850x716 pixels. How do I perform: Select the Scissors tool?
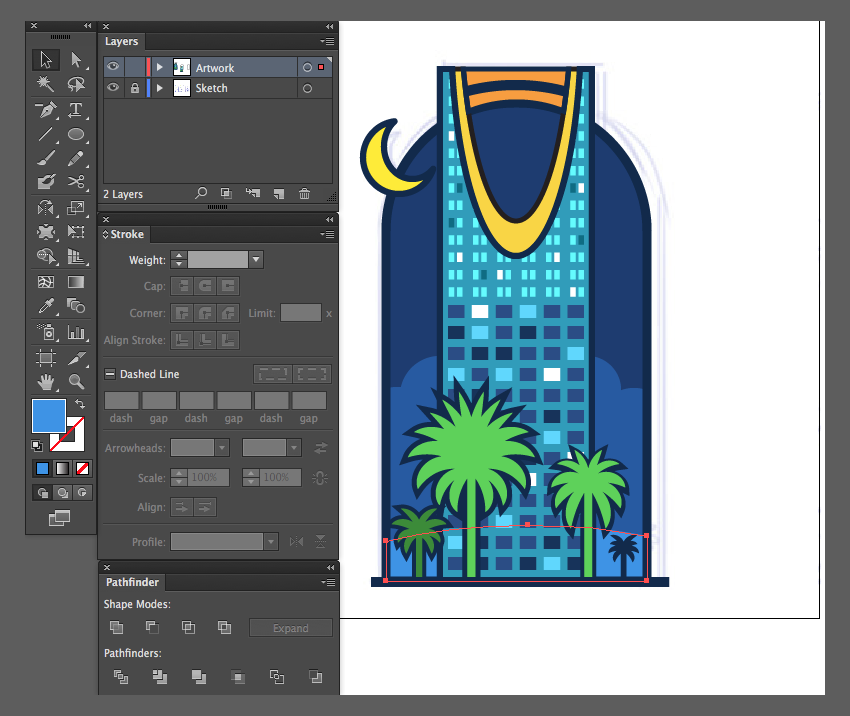(x=76, y=182)
